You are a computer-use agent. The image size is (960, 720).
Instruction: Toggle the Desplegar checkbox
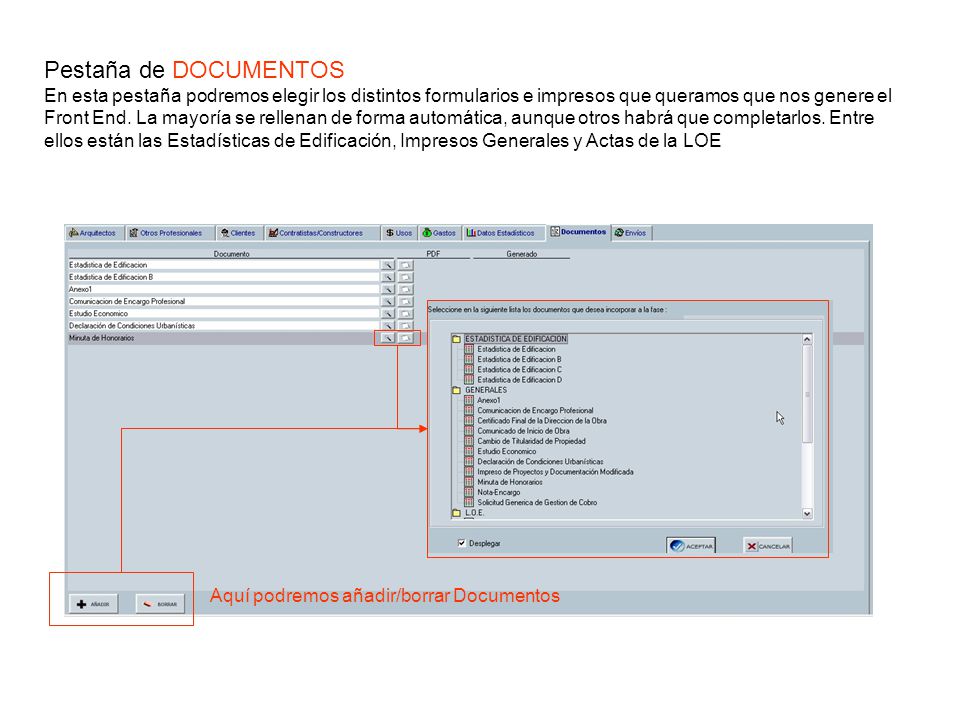[x=462, y=543]
